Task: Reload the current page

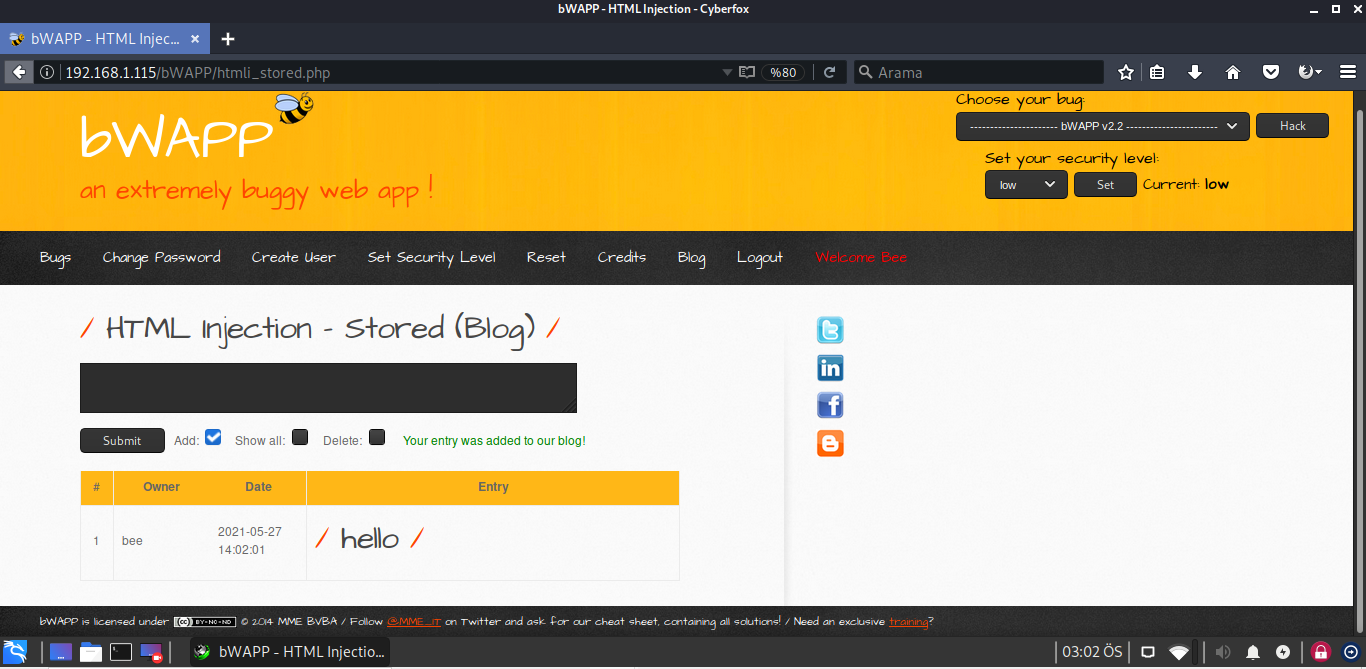Action: coord(829,72)
